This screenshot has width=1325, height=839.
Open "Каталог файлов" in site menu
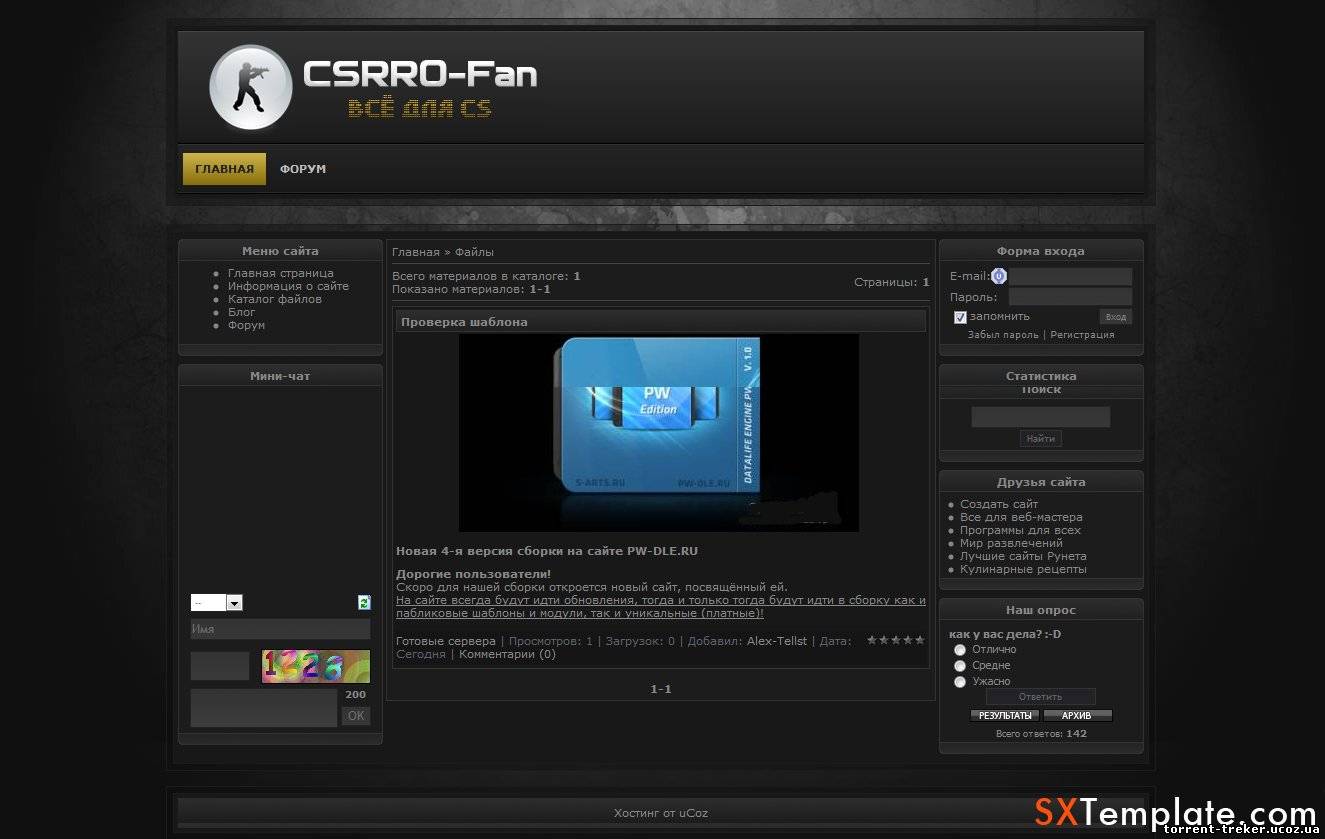pyautogui.click(x=275, y=299)
